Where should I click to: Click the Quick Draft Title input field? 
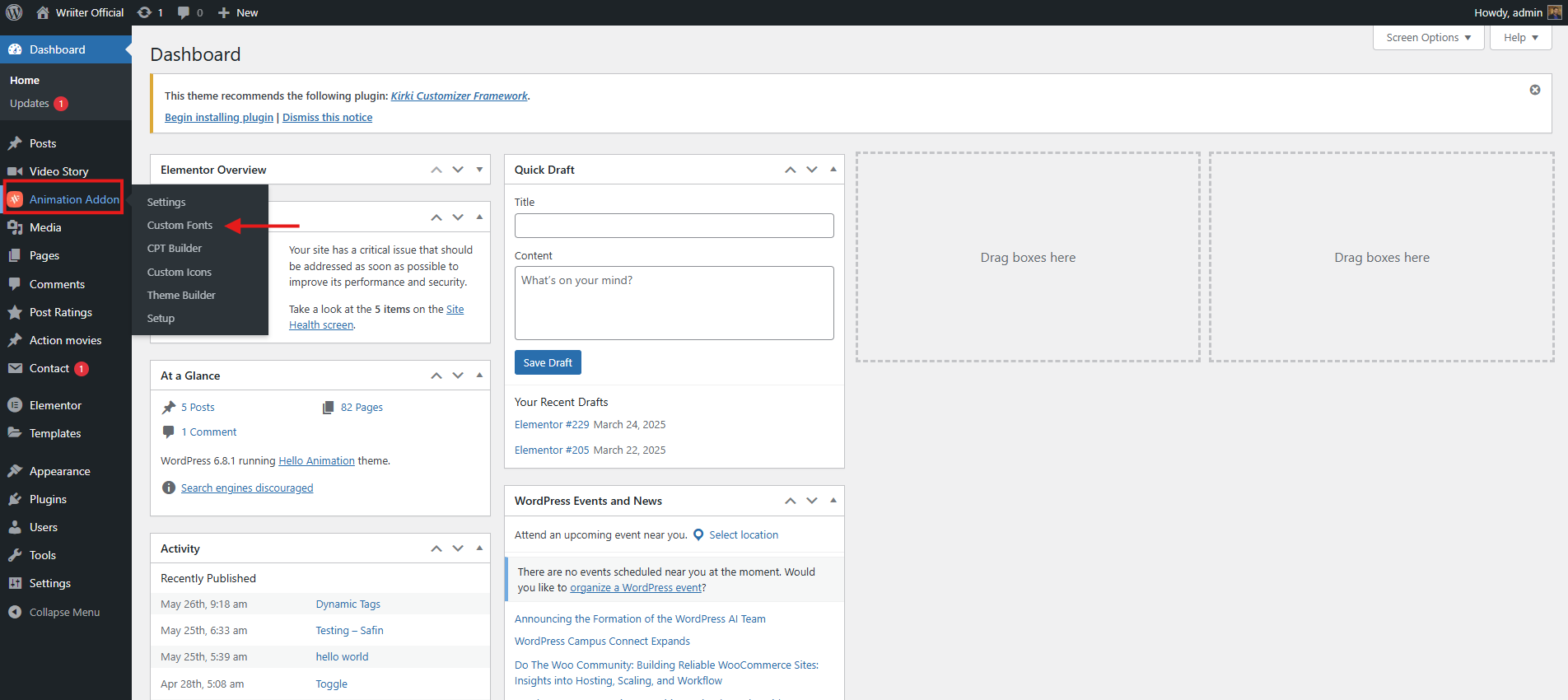(x=674, y=226)
